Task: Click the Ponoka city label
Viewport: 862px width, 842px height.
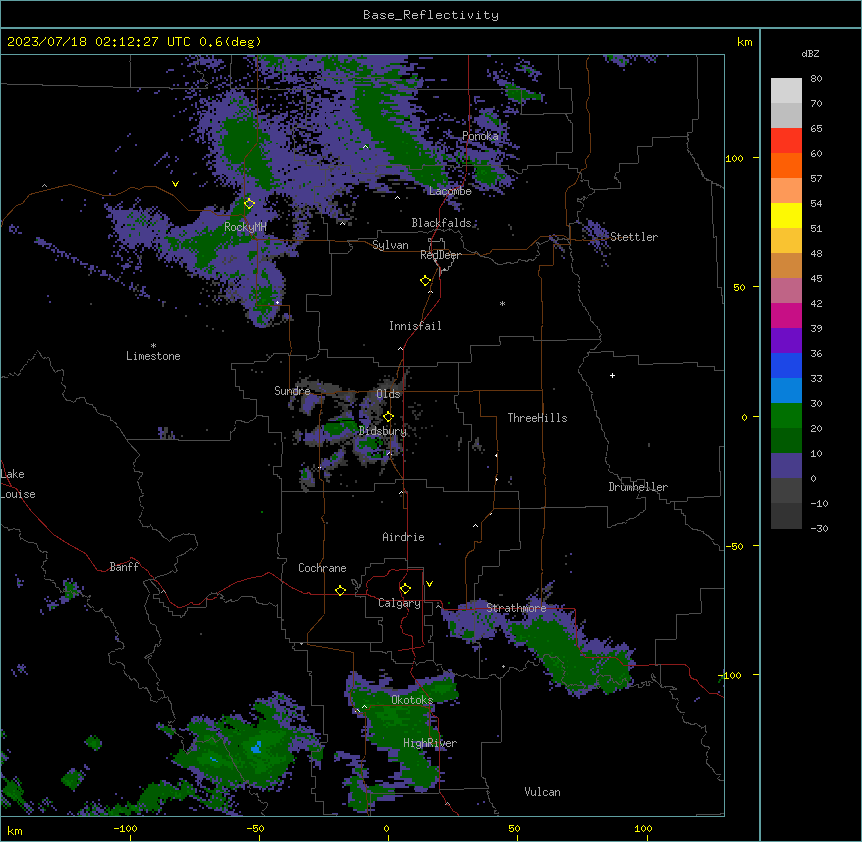Action: pyautogui.click(x=480, y=136)
